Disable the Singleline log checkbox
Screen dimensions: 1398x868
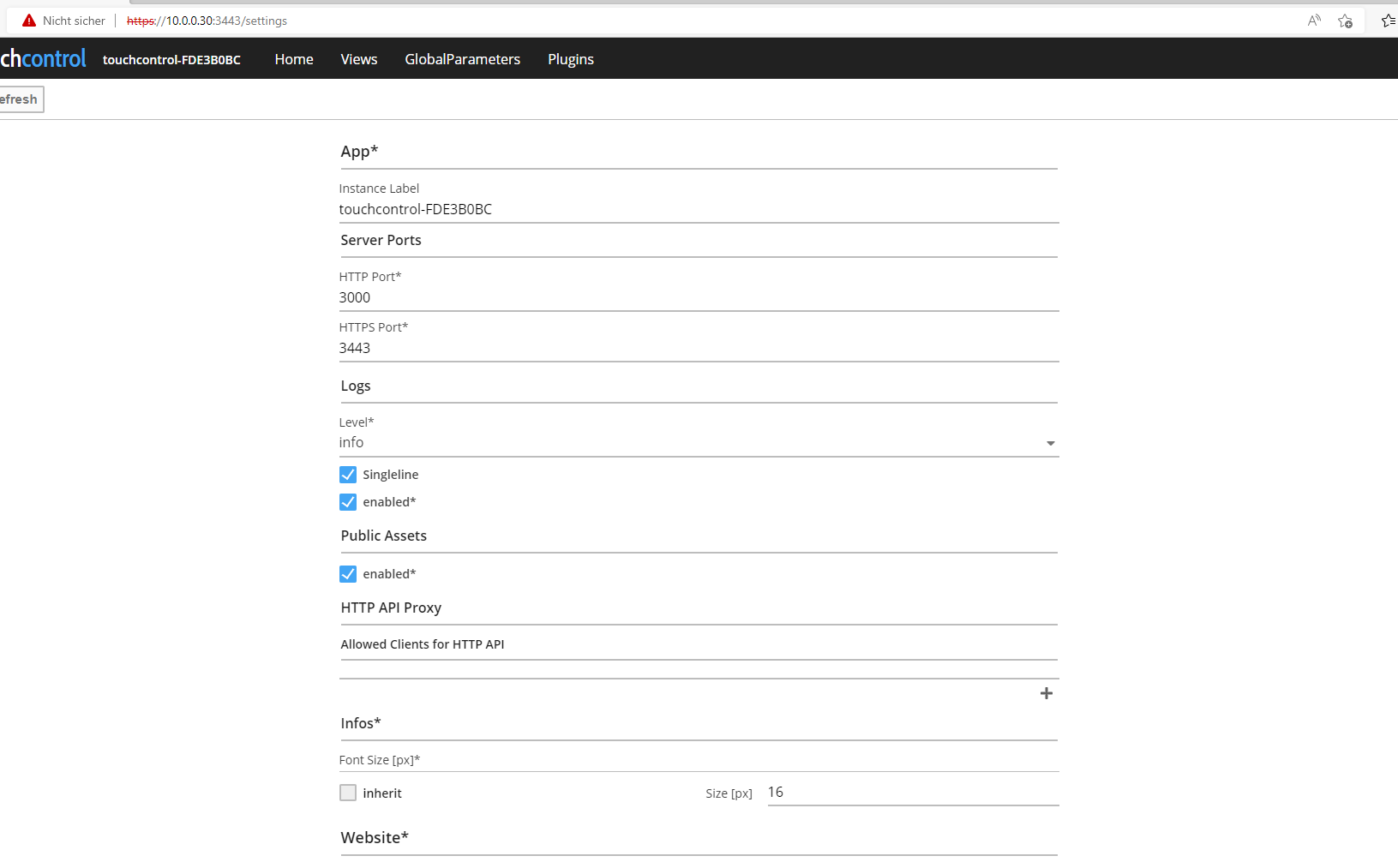(348, 475)
